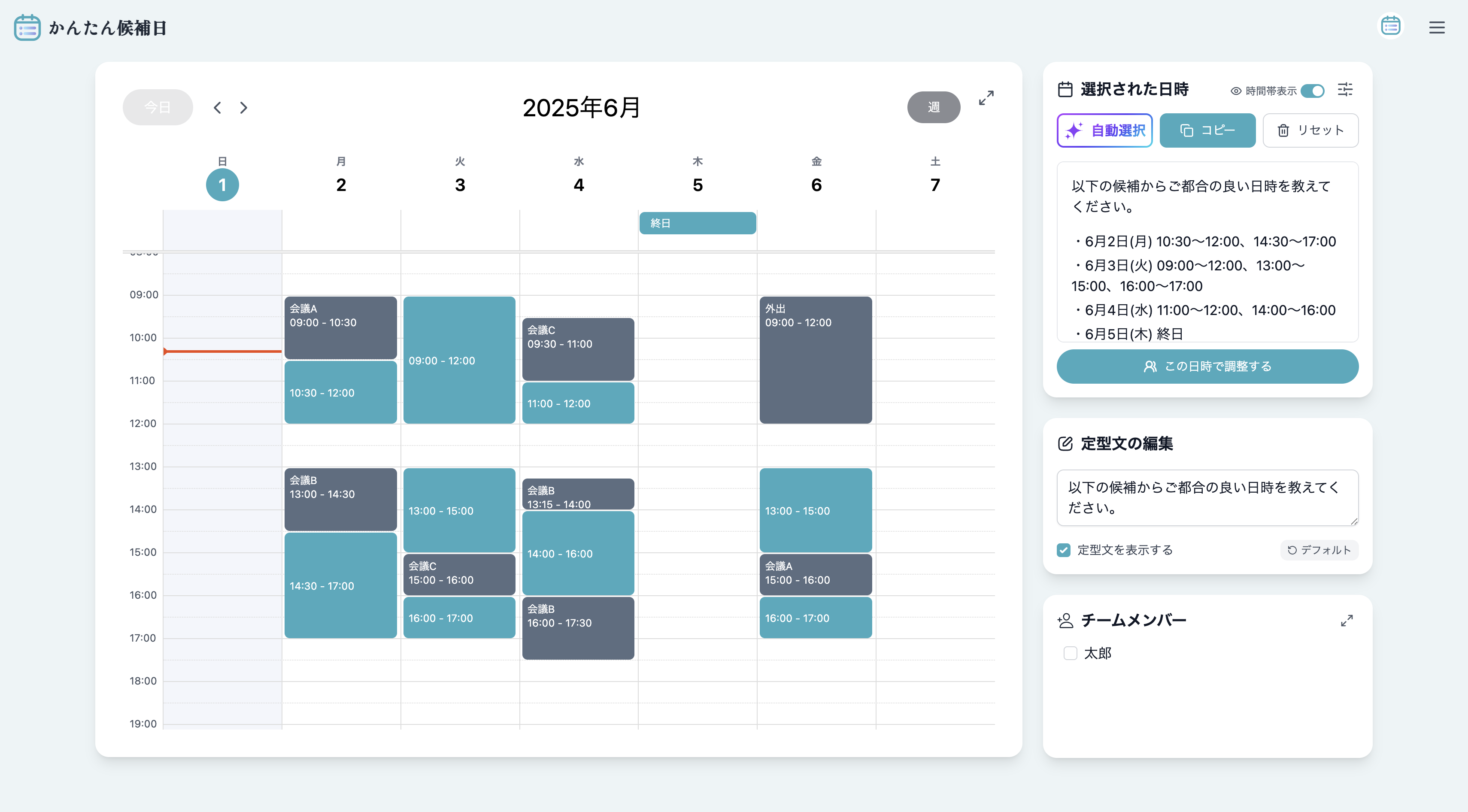Go to previous week chevron
This screenshot has height=812, width=1468.
(217, 108)
